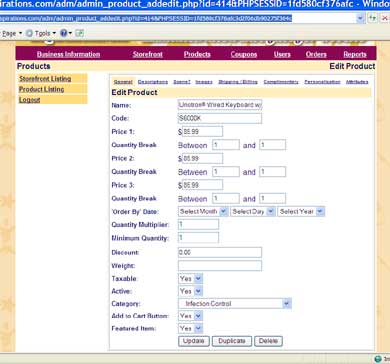Image resolution: width=390 pixels, height=364 pixels.
Task: Open the Storefront menu
Action: 148,54
